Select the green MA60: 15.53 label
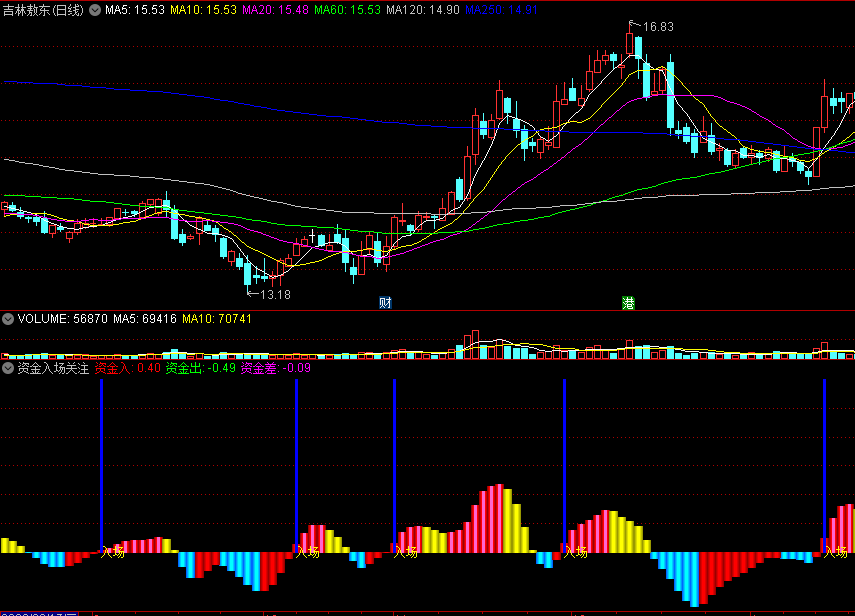 [347, 10]
